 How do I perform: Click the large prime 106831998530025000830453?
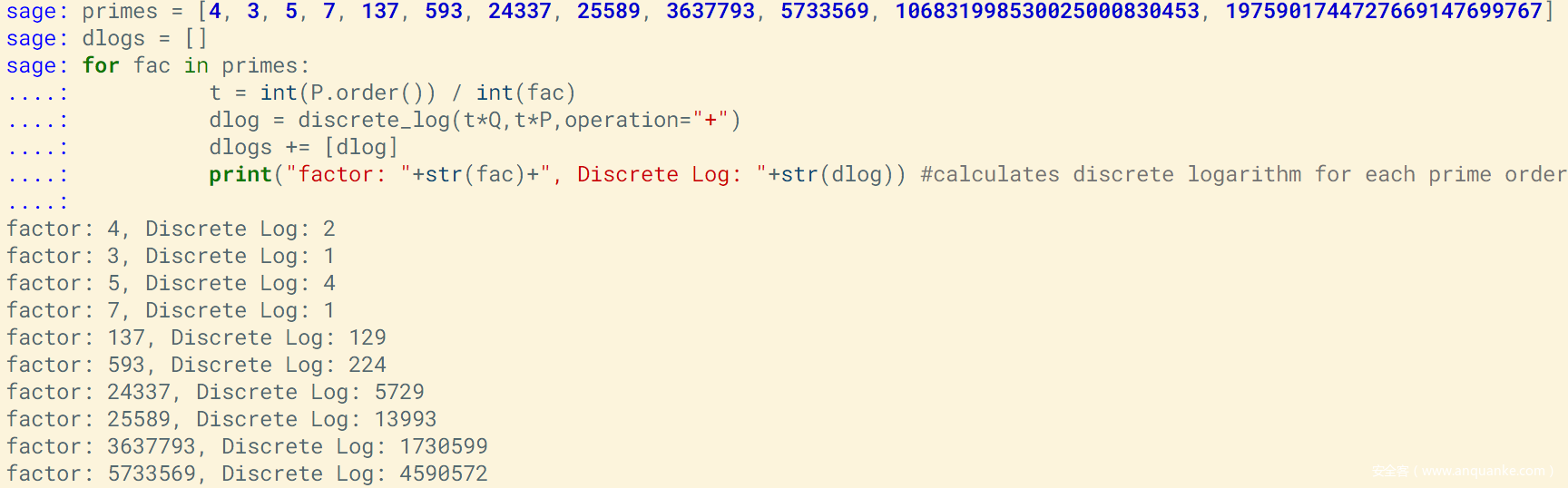[1047, 12]
